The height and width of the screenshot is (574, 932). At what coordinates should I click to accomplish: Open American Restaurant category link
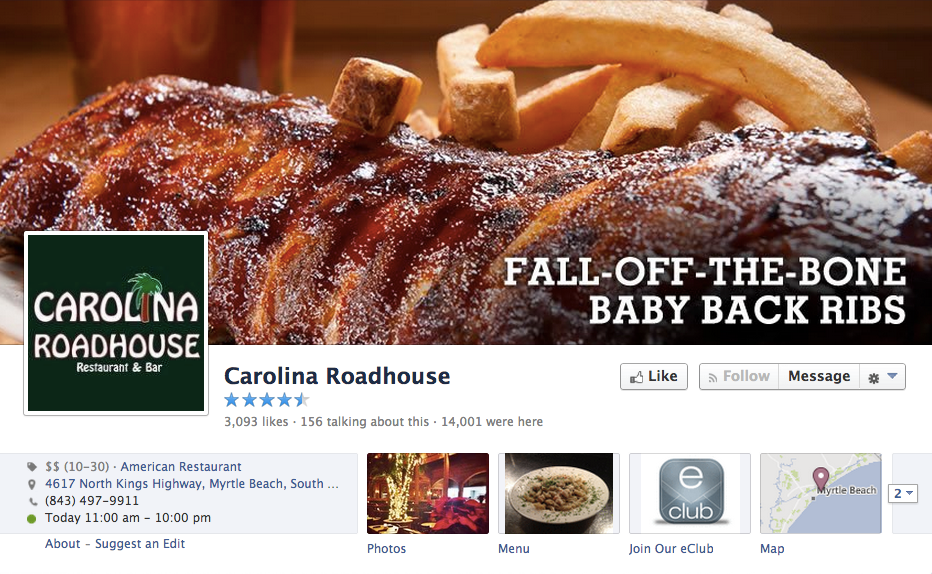click(181, 466)
